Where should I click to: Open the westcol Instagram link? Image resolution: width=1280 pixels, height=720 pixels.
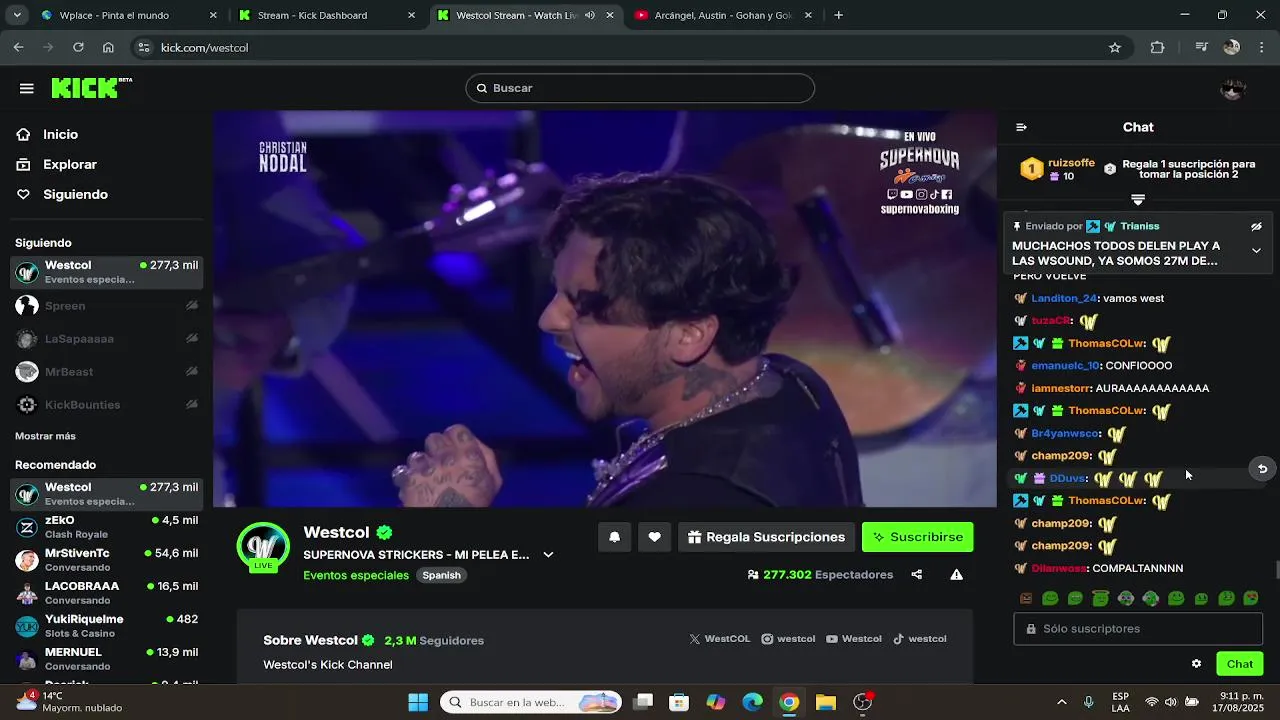(788, 639)
